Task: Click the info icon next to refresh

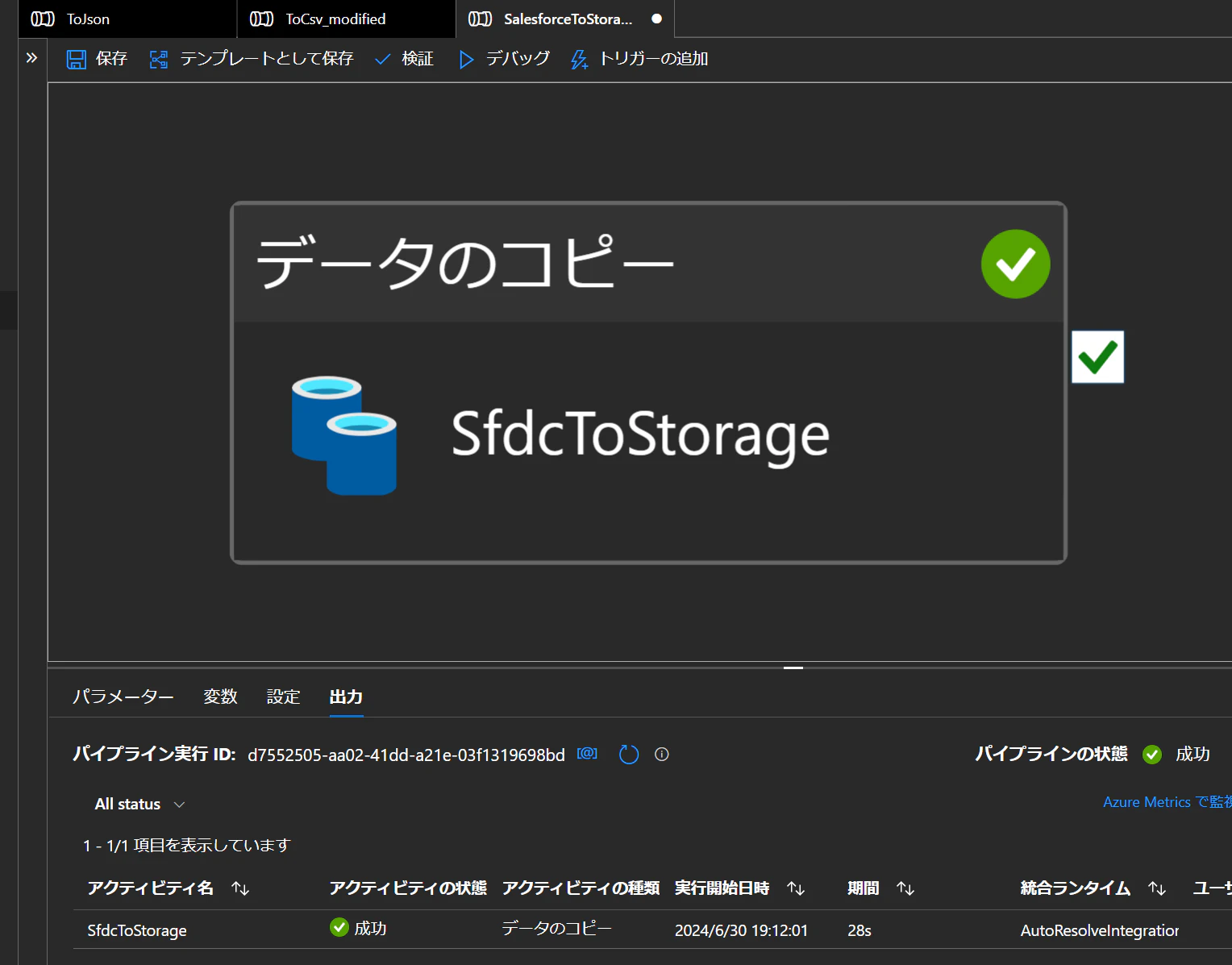Action: (x=662, y=755)
